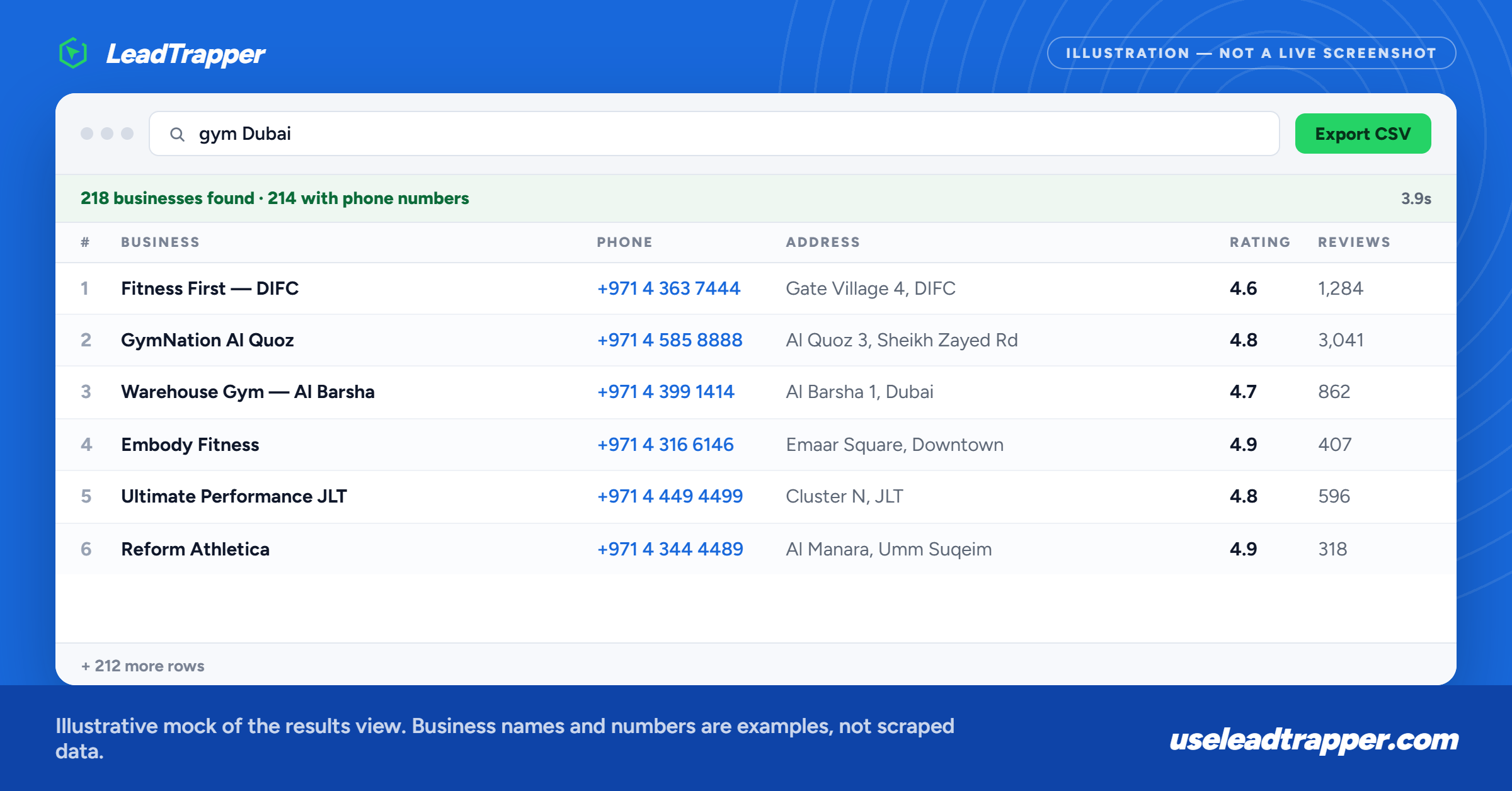Click the 862 reviews count
Image resolution: width=1512 pixels, height=791 pixels.
(x=1334, y=392)
